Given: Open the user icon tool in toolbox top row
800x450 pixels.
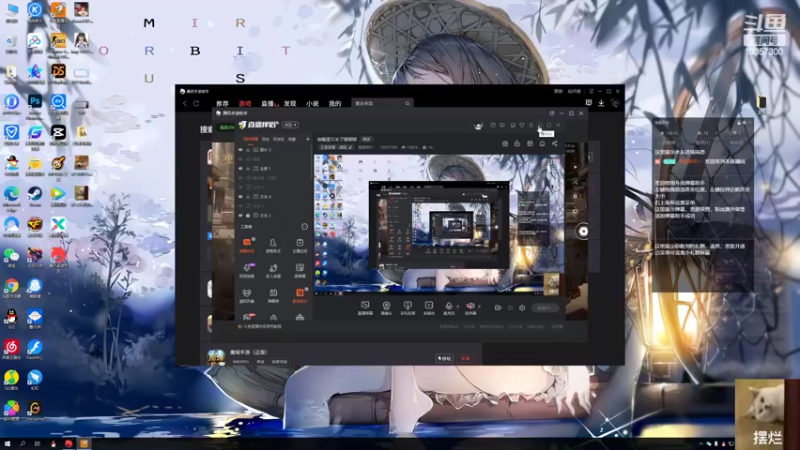Looking at the screenshot, I should pos(273,245).
